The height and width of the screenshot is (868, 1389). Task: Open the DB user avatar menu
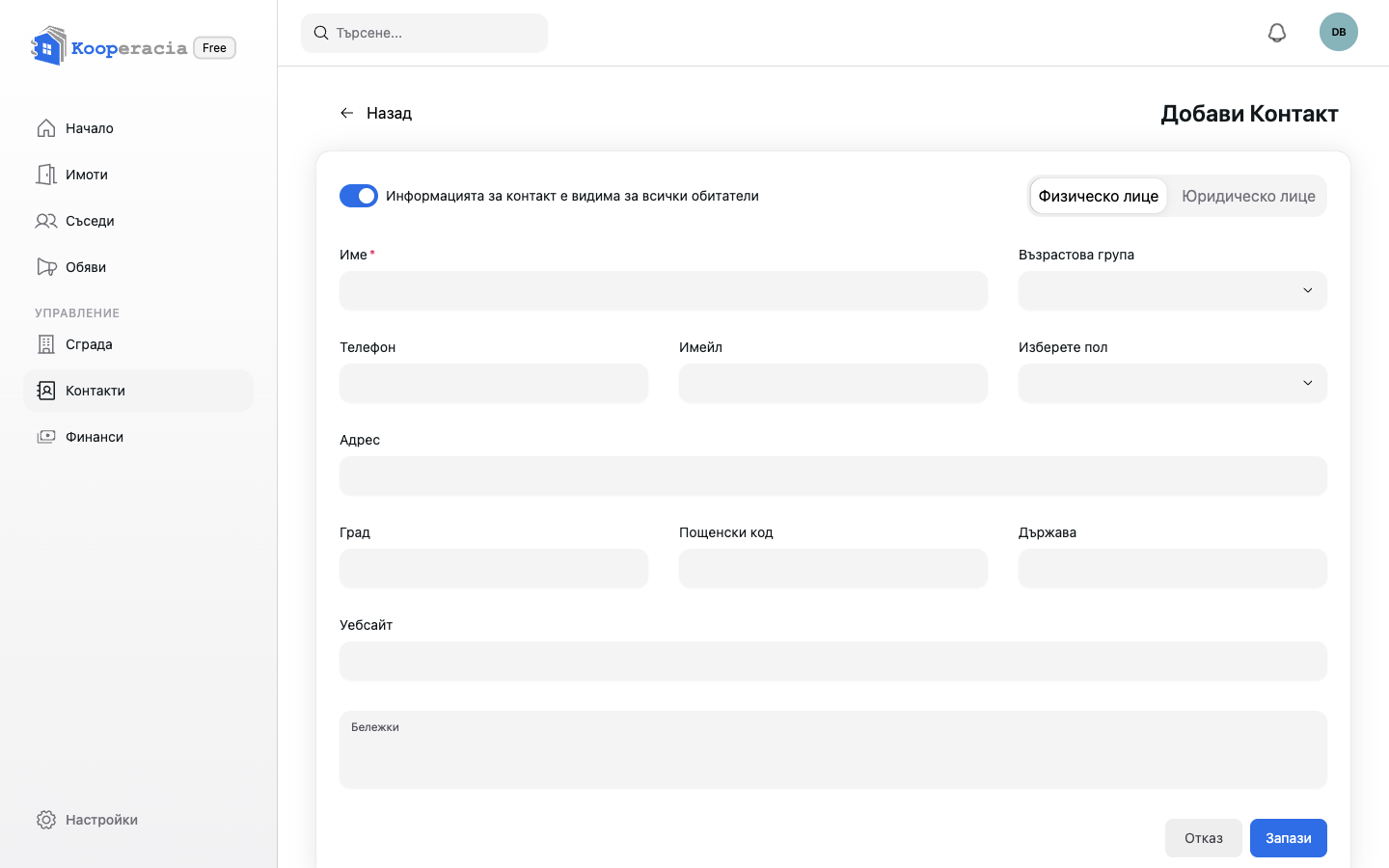(1339, 32)
